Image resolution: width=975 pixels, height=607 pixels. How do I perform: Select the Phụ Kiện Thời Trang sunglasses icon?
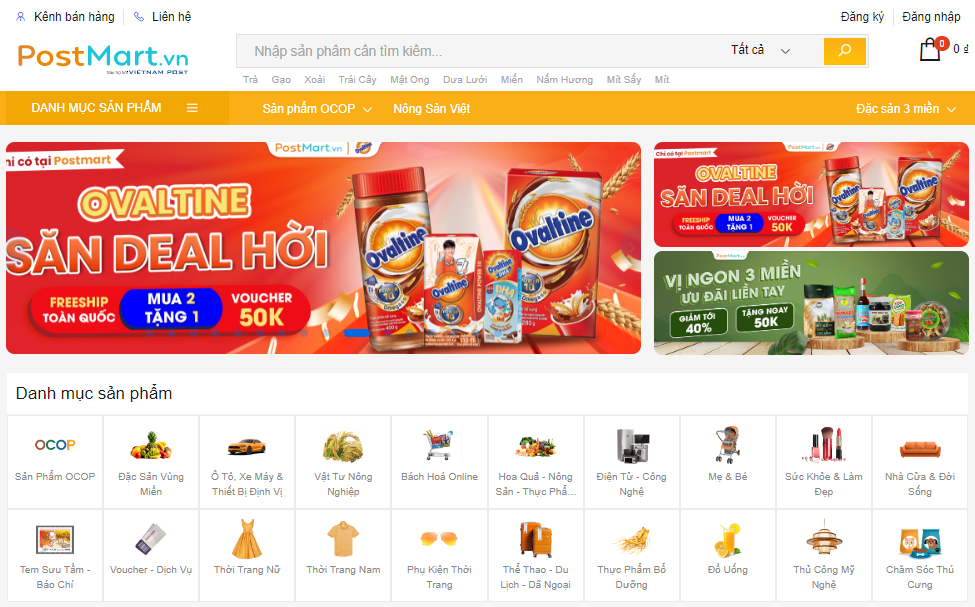coord(439,538)
